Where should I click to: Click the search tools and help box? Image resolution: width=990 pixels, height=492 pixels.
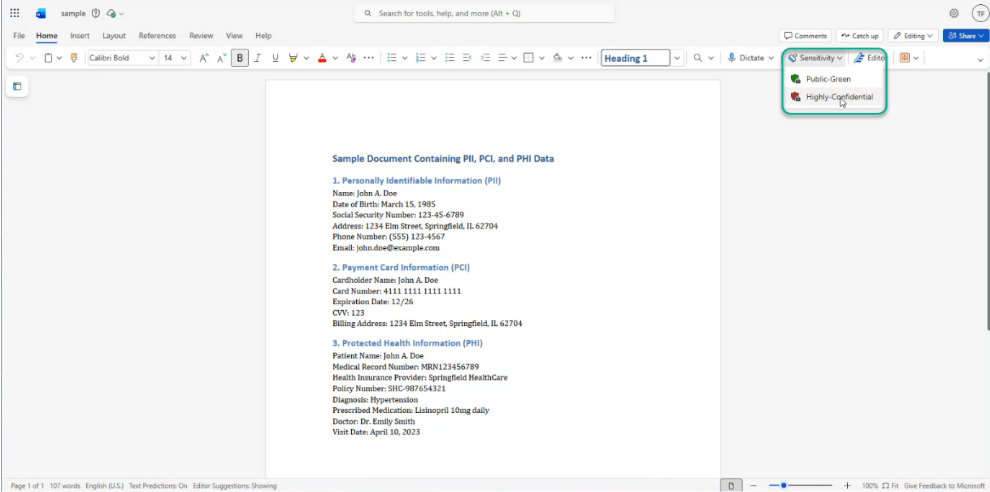[x=484, y=13]
